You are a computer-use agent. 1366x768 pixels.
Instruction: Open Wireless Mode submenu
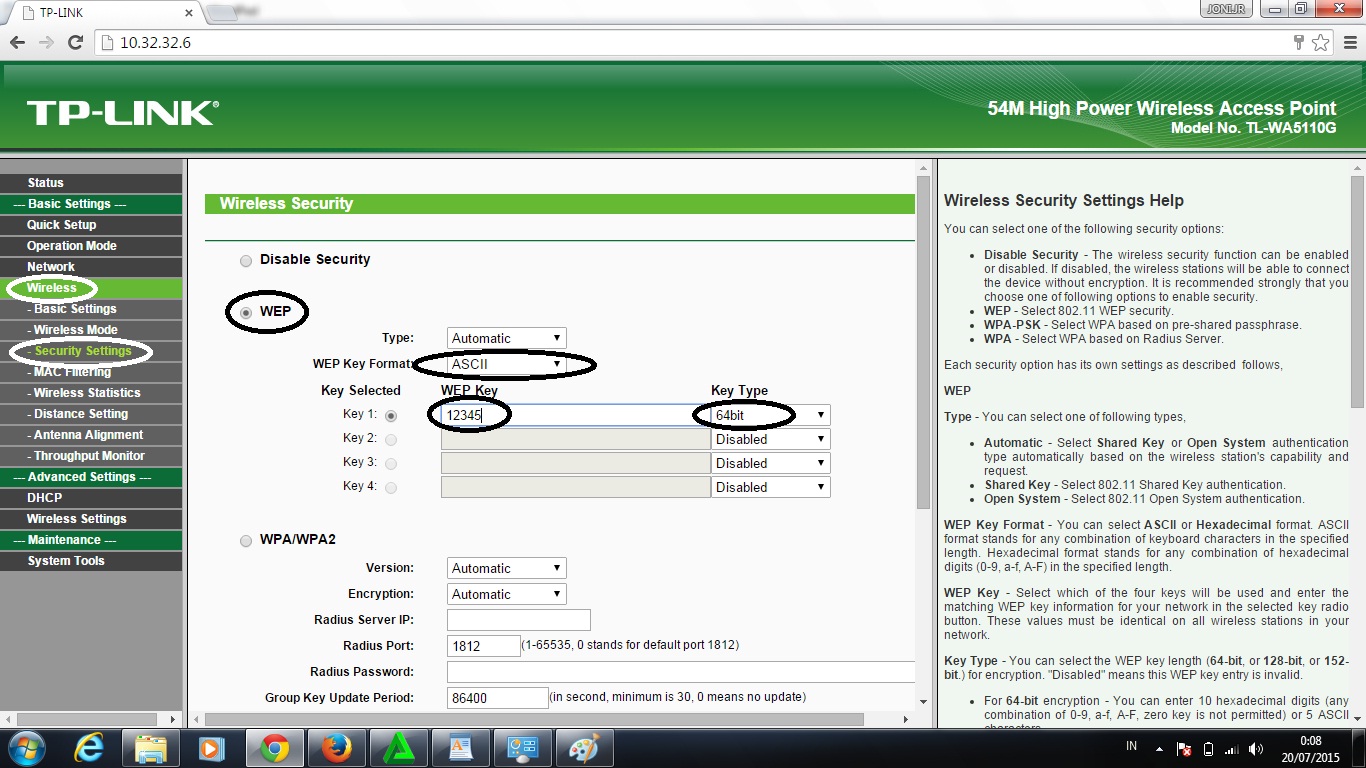(91, 330)
